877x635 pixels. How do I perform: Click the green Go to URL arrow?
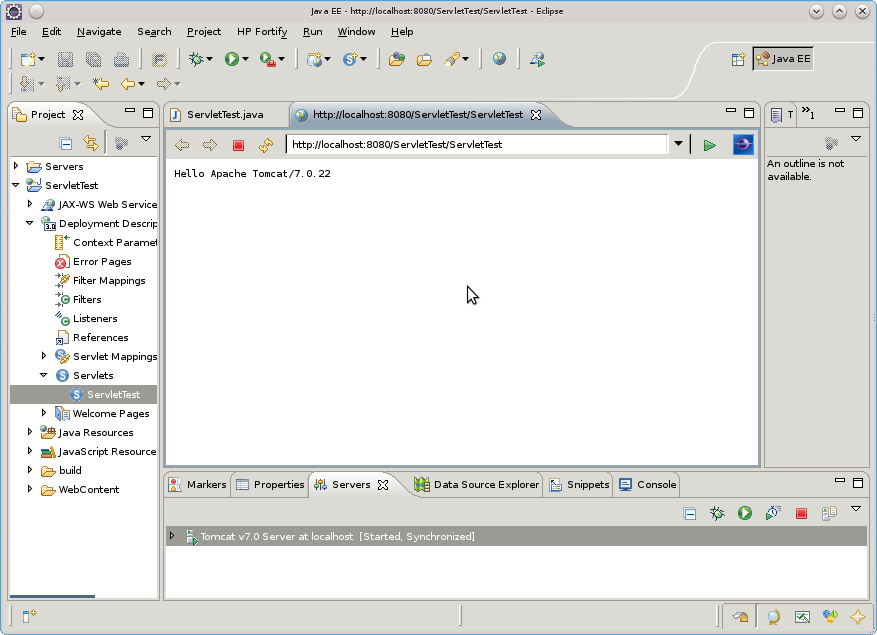[710, 145]
